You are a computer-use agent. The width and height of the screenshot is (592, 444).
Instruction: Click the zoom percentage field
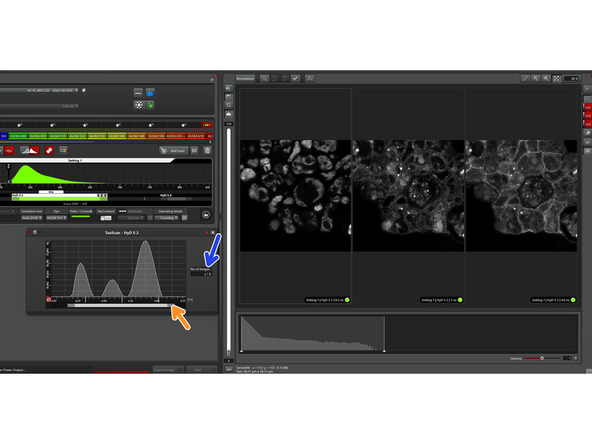pos(571,79)
